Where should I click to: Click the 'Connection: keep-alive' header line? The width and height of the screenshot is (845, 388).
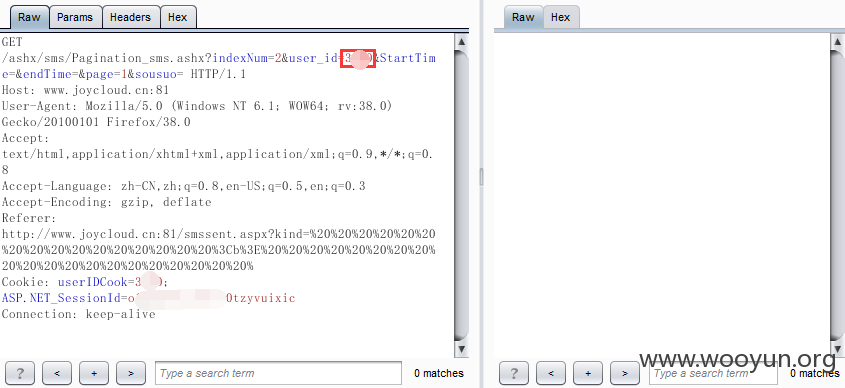(79, 314)
